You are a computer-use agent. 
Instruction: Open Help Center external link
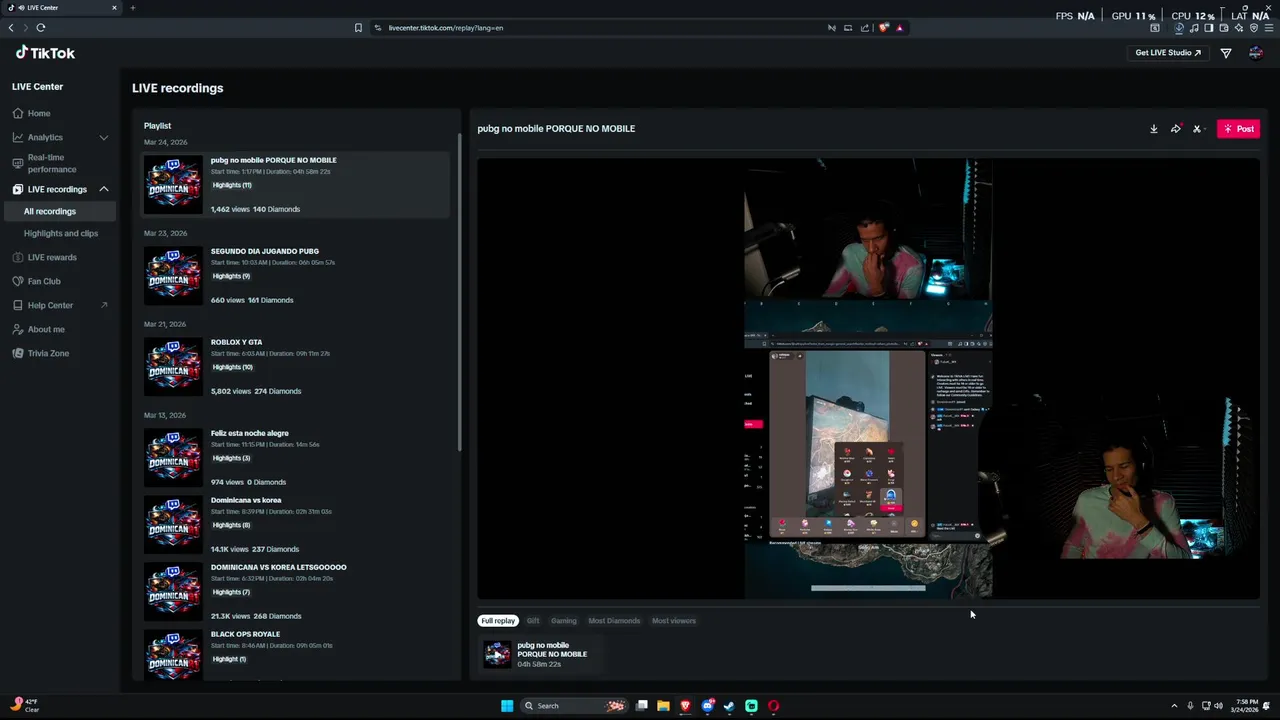(60, 305)
